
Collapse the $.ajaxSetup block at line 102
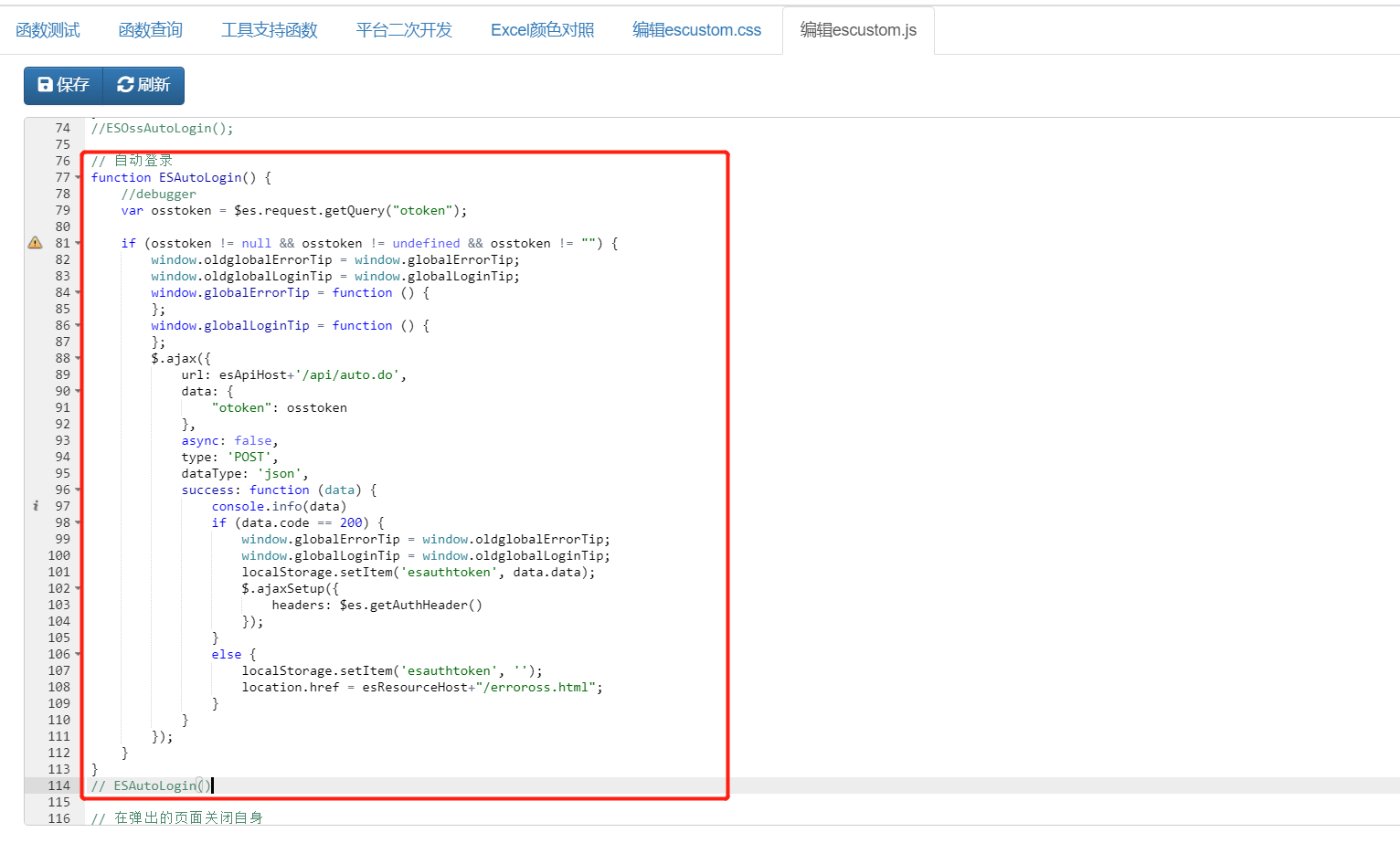[x=79, y=589]
